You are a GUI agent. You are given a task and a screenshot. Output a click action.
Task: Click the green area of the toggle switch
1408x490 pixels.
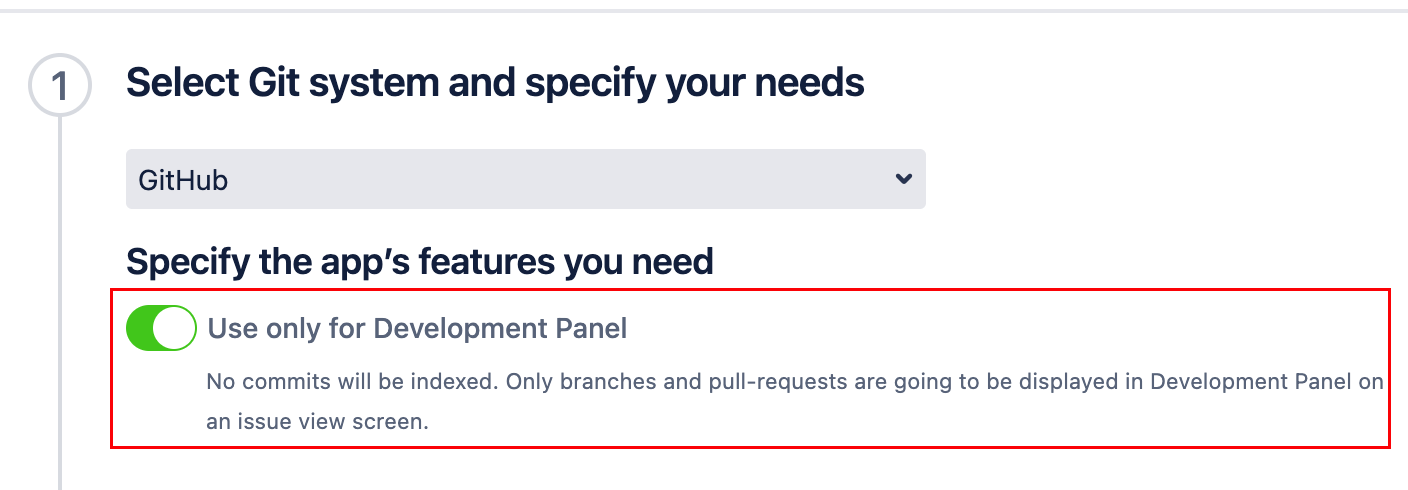142,328
